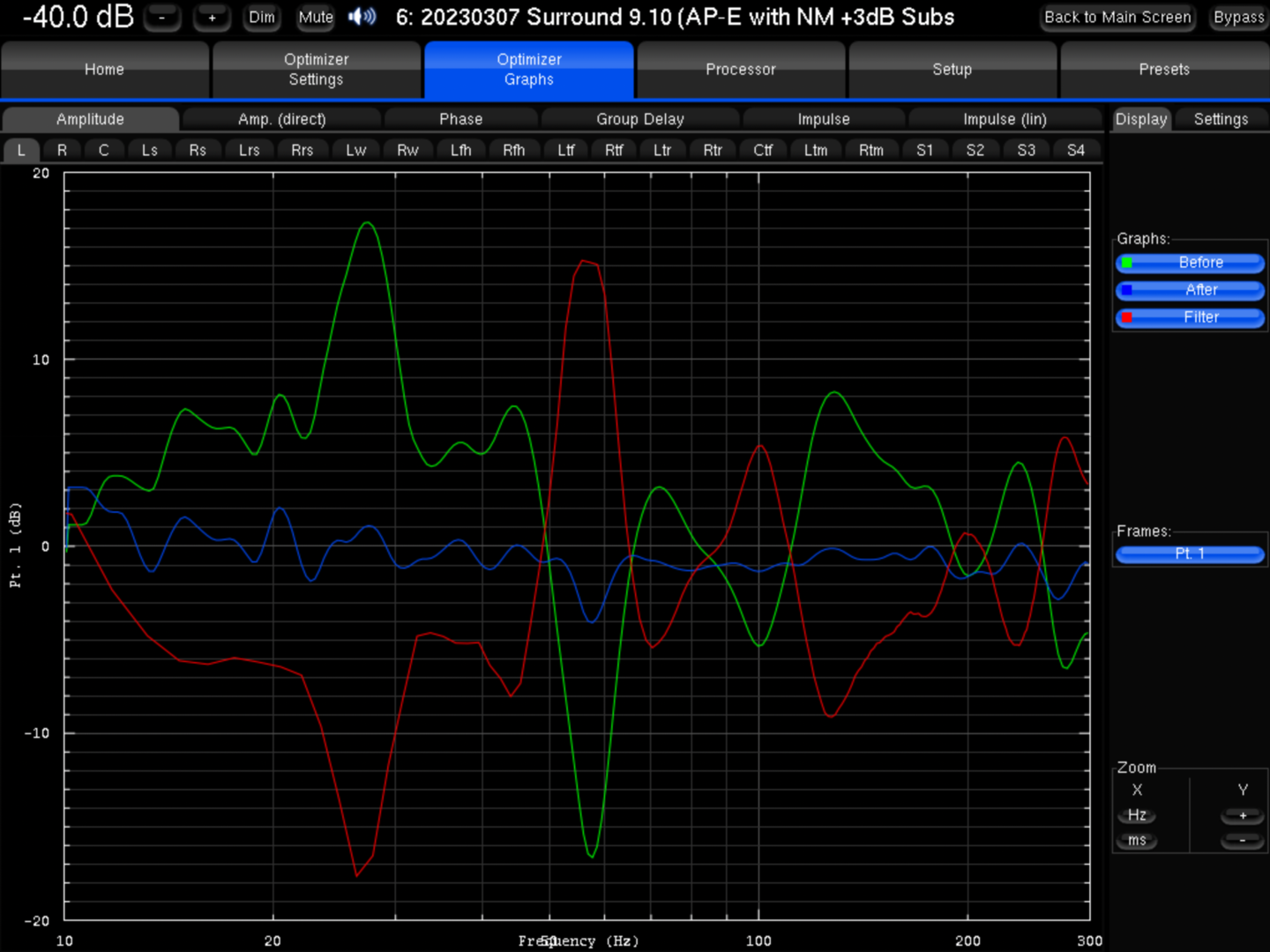Screen dimensions: 1270x952
Task: Toggle the Before graph visibility
Action: 1190,263
